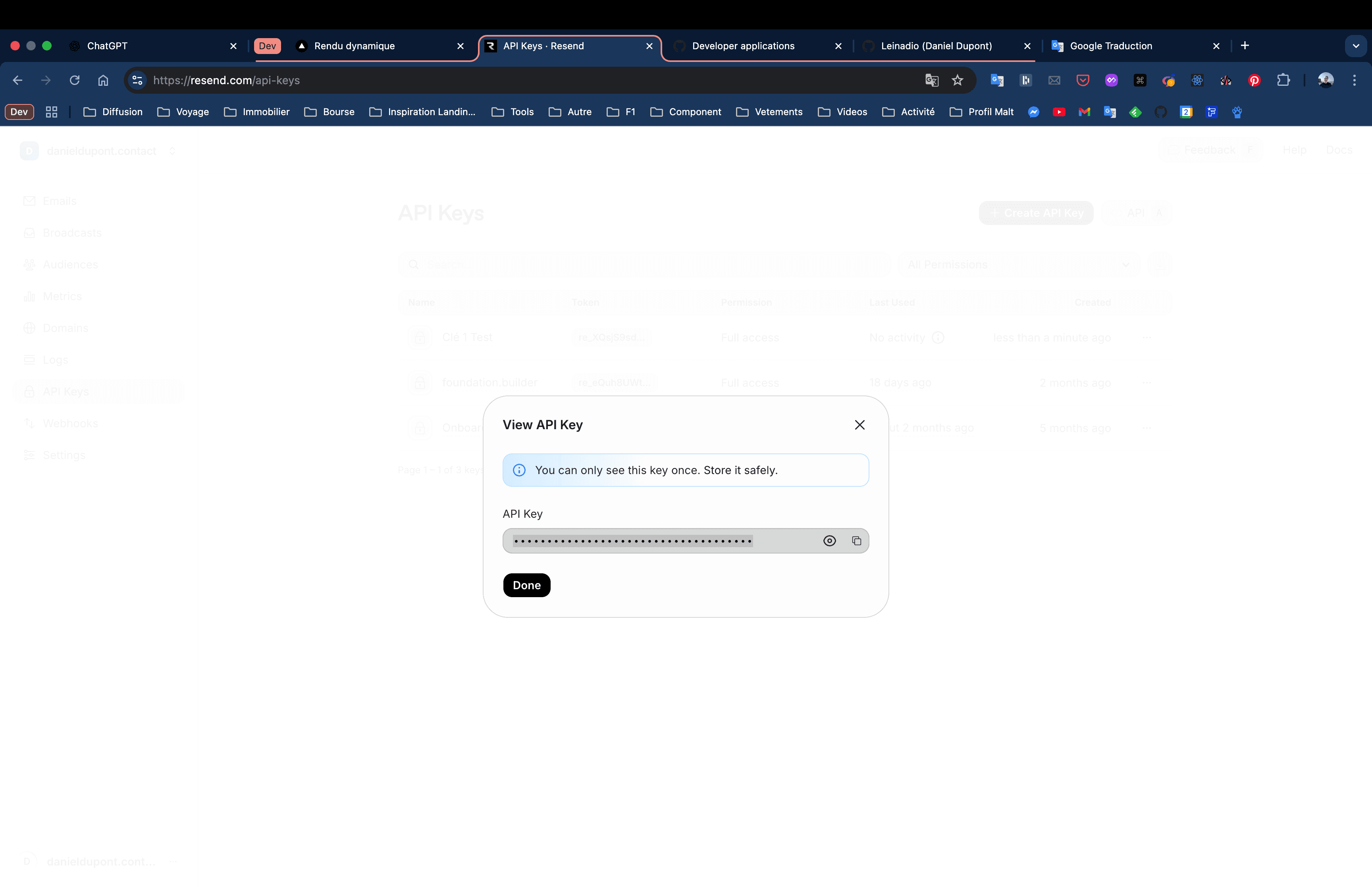This screenshot has width=1372, height=887.
Task: Close the View API Key dialog
Action: [859, 425]
